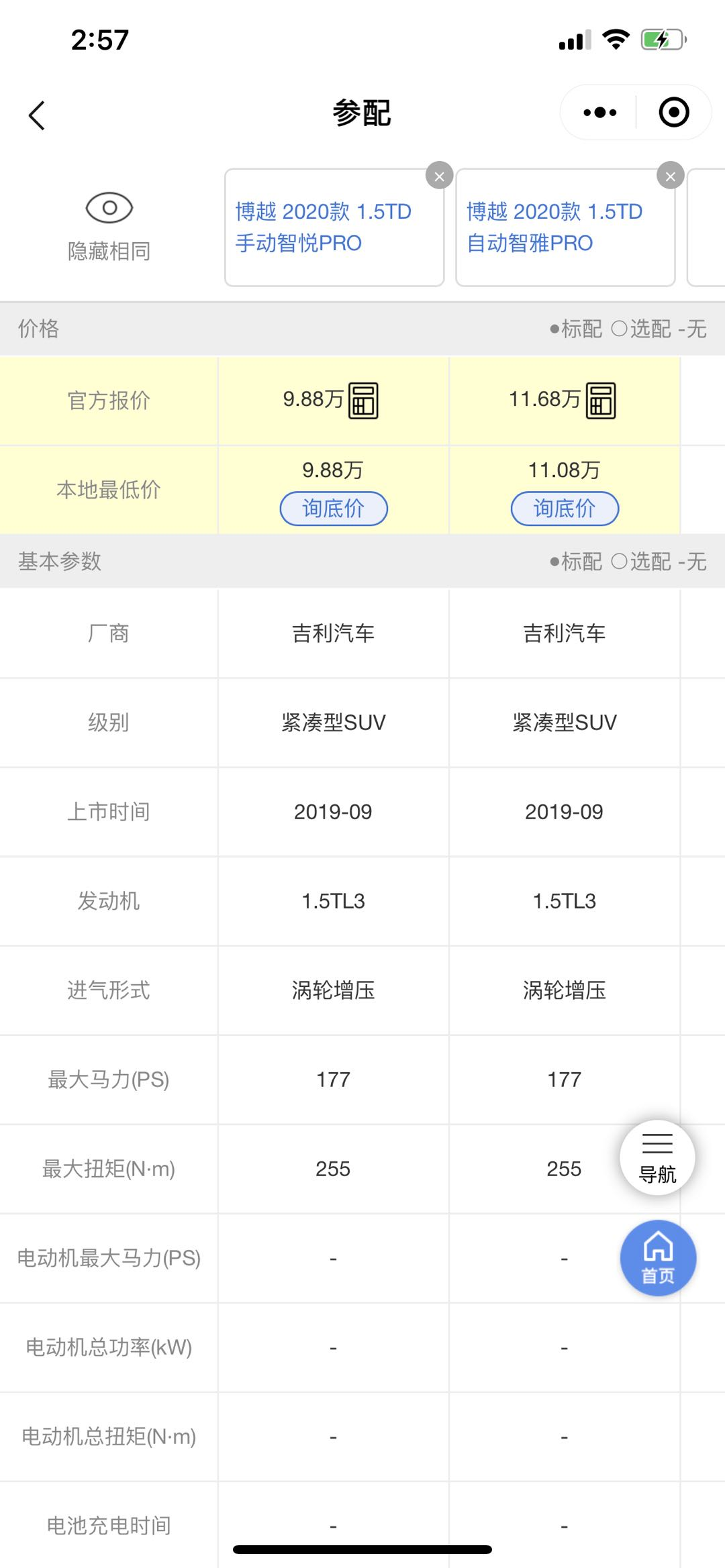Tap the back arrow icon
This screenshot has height=1568, width=725.
pos(37,115)
